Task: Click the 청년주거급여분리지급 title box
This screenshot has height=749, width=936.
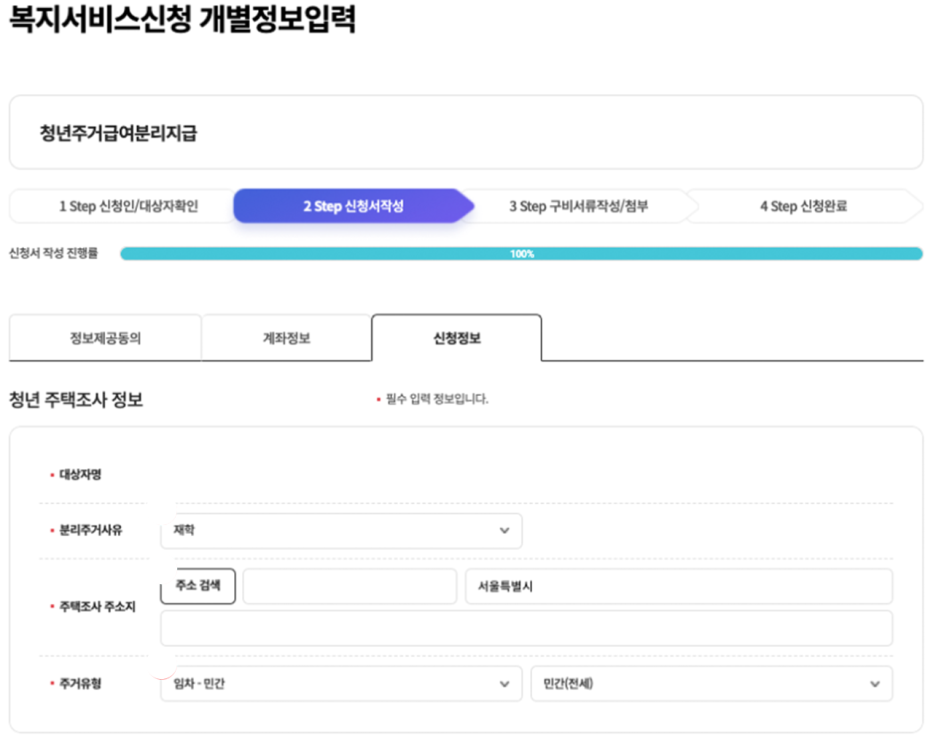Action: point(467,131)
